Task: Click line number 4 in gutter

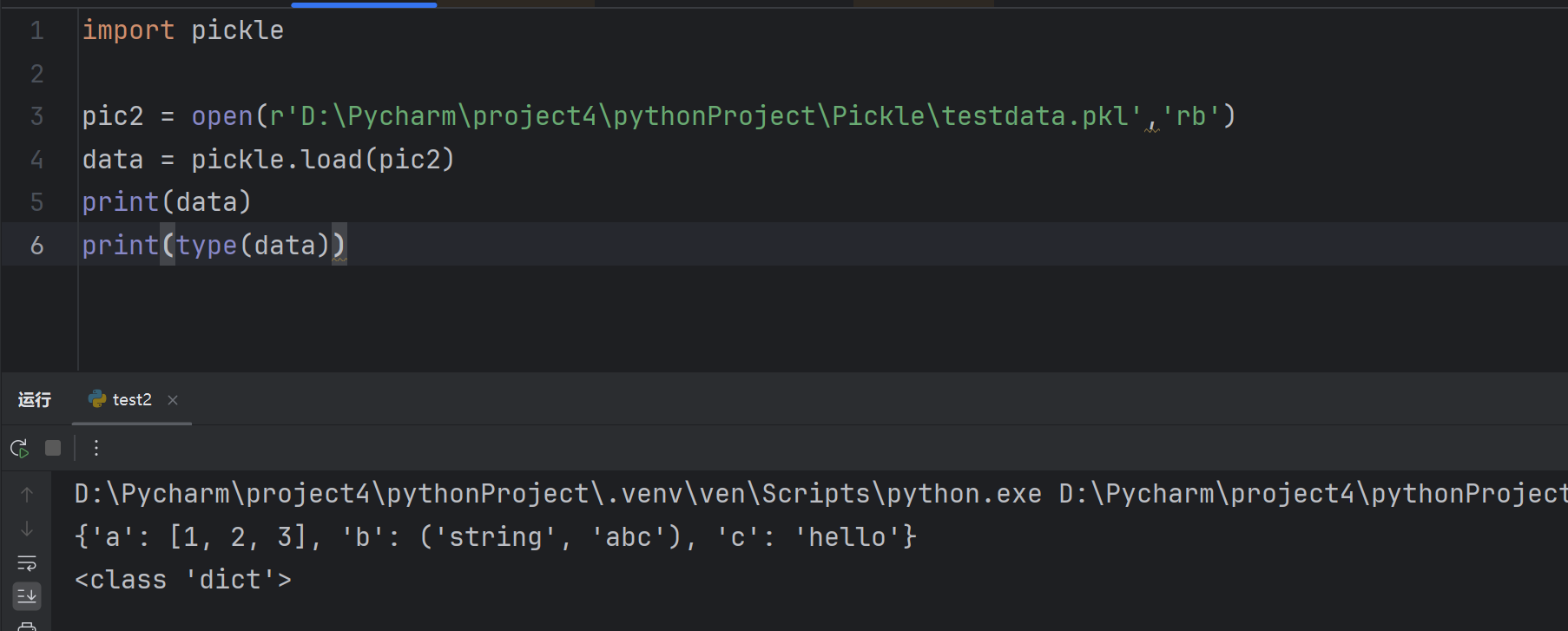Action: click(x=37, y=160)
